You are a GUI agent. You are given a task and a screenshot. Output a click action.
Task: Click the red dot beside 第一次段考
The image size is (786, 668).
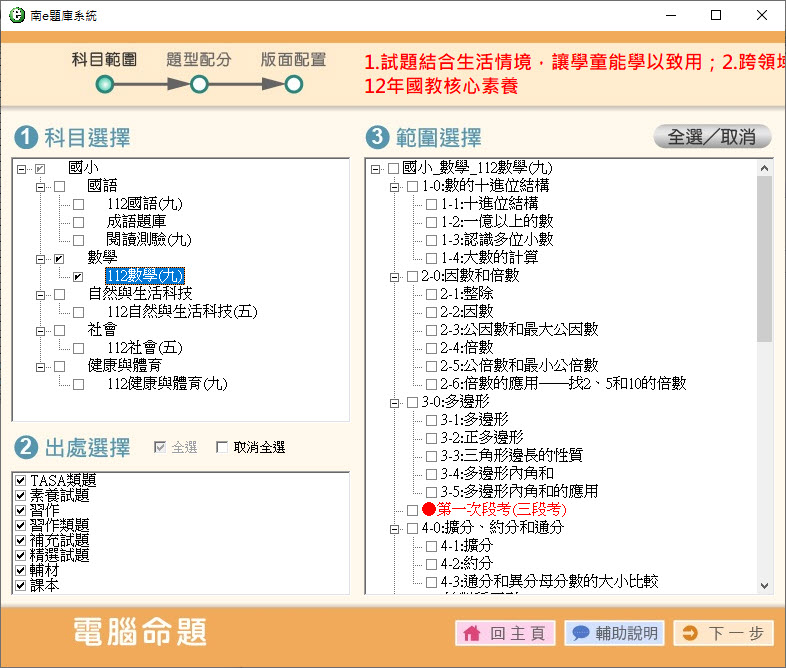pyautogui.click(x=429, y=510)
